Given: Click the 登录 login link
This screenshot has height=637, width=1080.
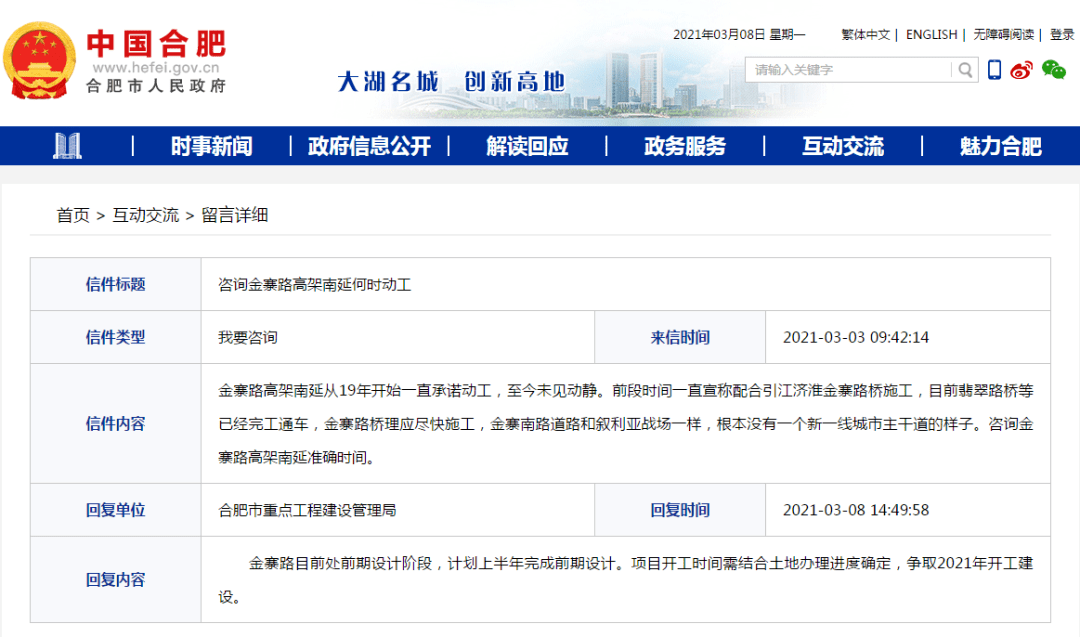Looking at the screenshot, I should [x=1062, y=34].
